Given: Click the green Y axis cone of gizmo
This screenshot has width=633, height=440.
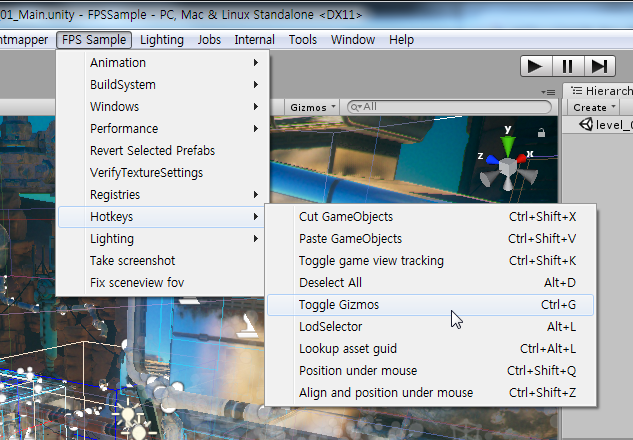Looking at the screenshot, I should point(508,145).
